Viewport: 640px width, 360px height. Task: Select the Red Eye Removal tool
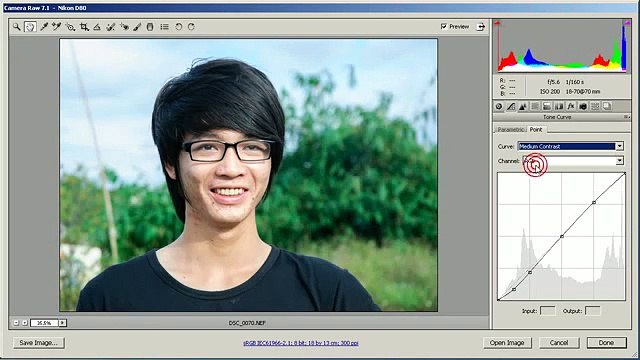point(124,27)
